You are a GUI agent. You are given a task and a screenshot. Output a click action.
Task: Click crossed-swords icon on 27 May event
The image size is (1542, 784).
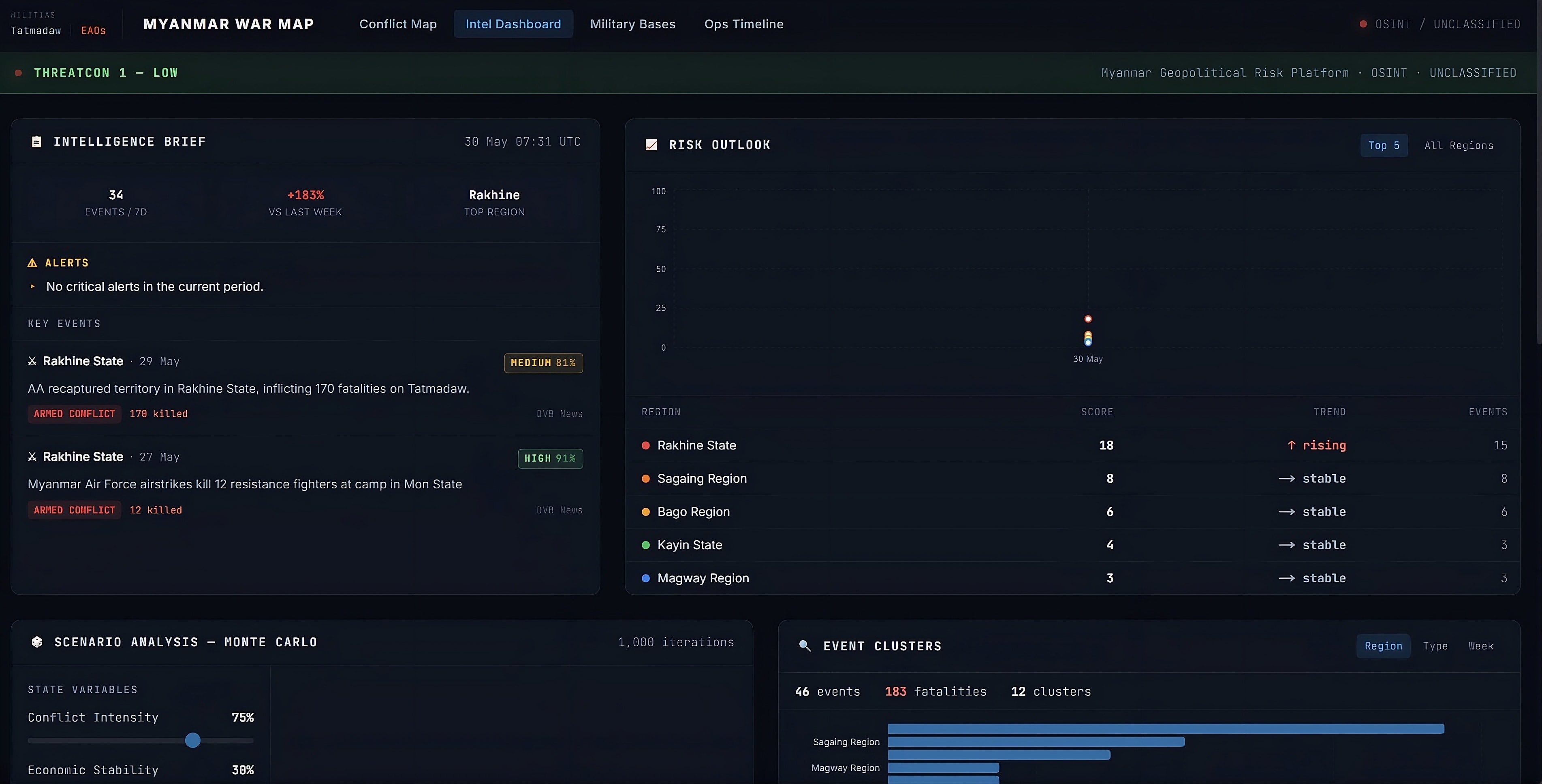pyautogui.click(x=32, y=457)
